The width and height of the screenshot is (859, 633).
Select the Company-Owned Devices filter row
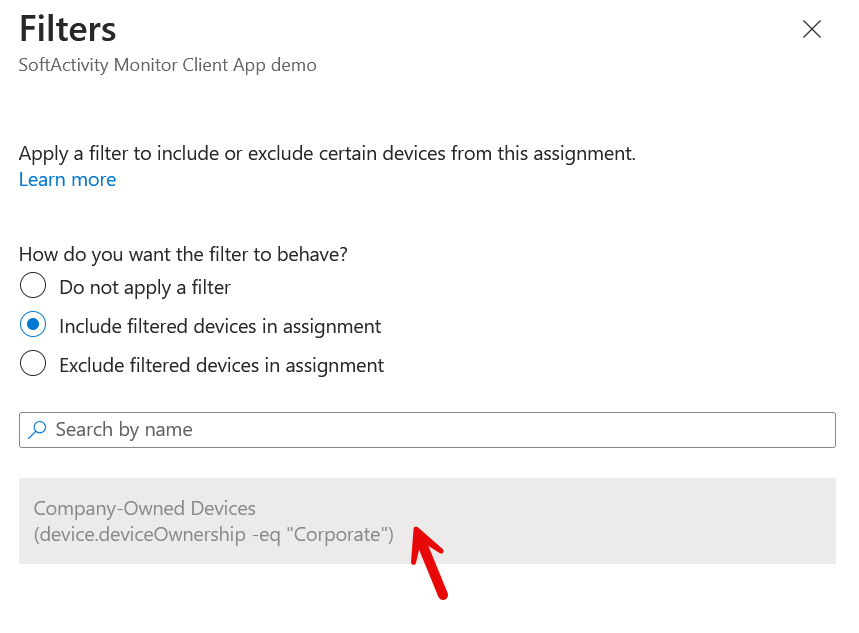tap(427, 521)
